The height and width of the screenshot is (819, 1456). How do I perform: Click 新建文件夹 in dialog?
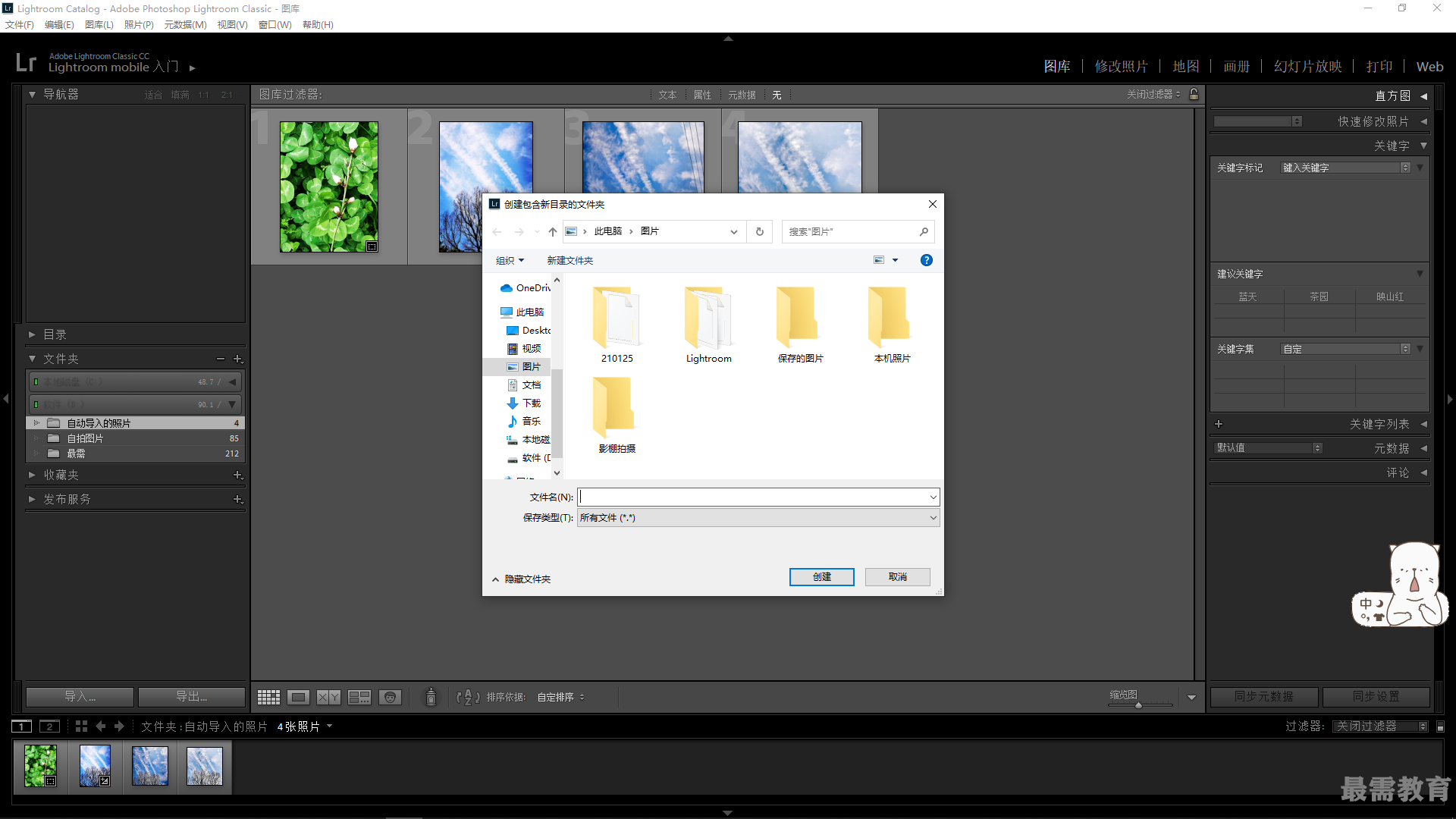[570, 260]
